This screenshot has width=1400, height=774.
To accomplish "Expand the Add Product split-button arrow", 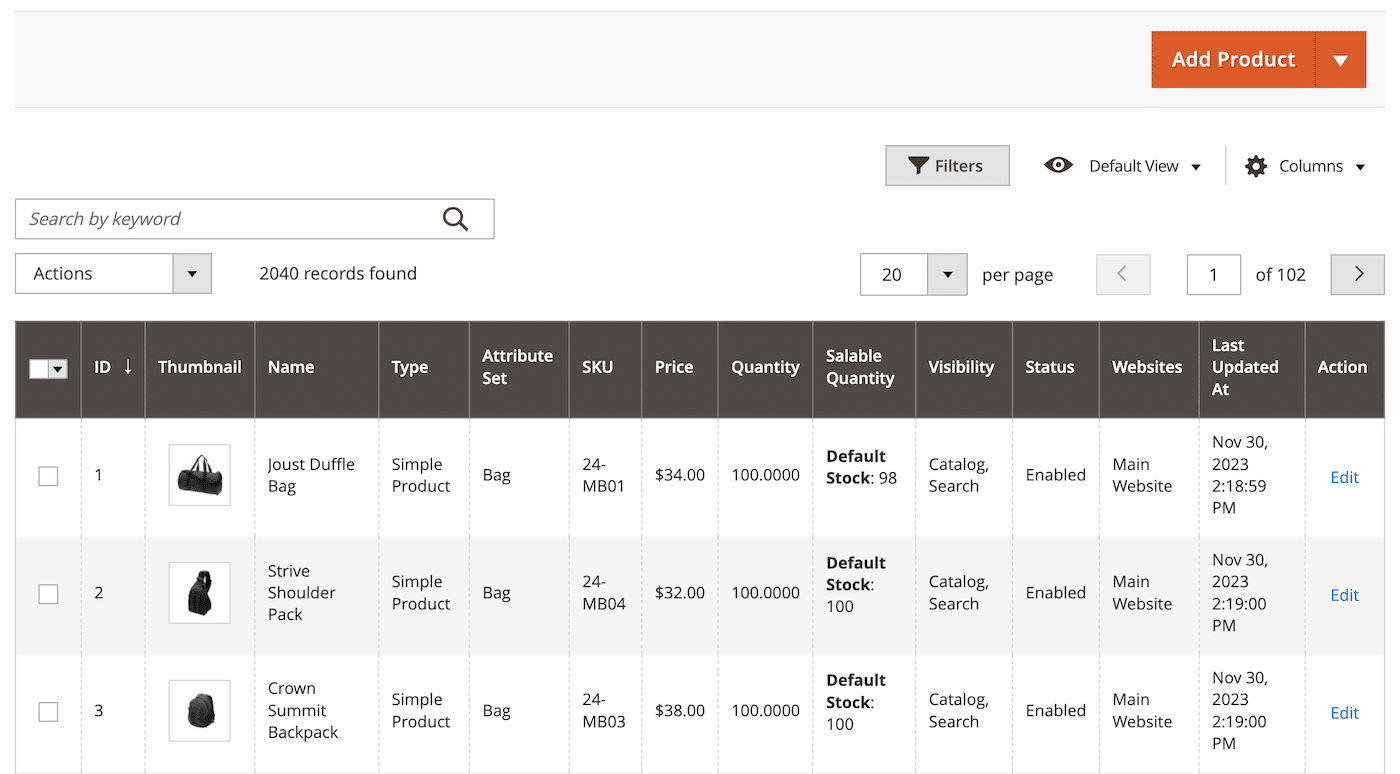I will tap(1341, 59).
